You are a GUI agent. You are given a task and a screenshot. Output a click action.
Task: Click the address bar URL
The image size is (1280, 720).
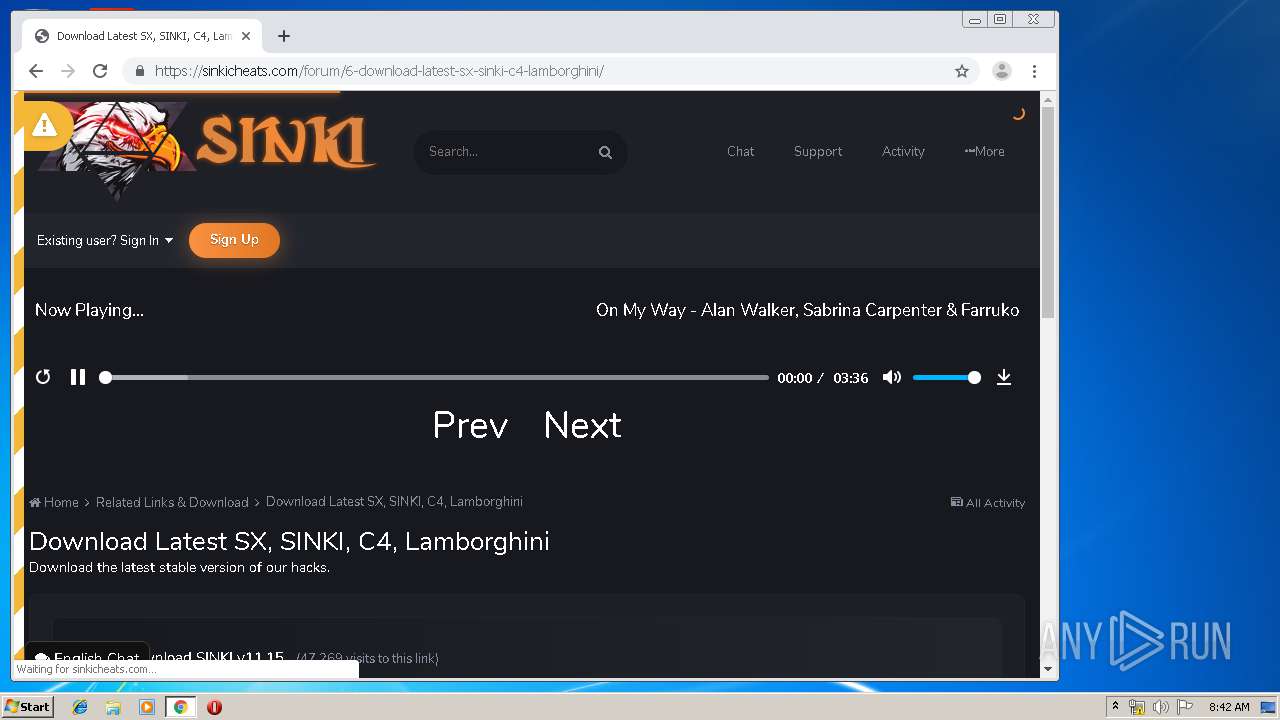click(x=379, y=71)
